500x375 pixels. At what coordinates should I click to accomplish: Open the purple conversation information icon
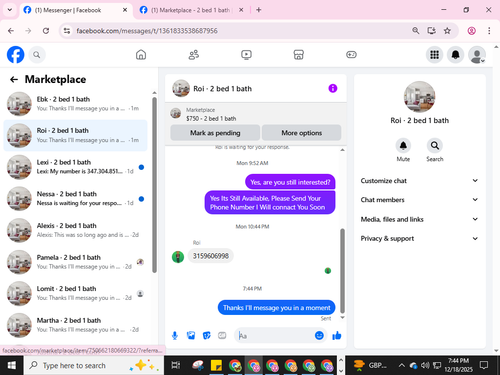coord(333,88)
